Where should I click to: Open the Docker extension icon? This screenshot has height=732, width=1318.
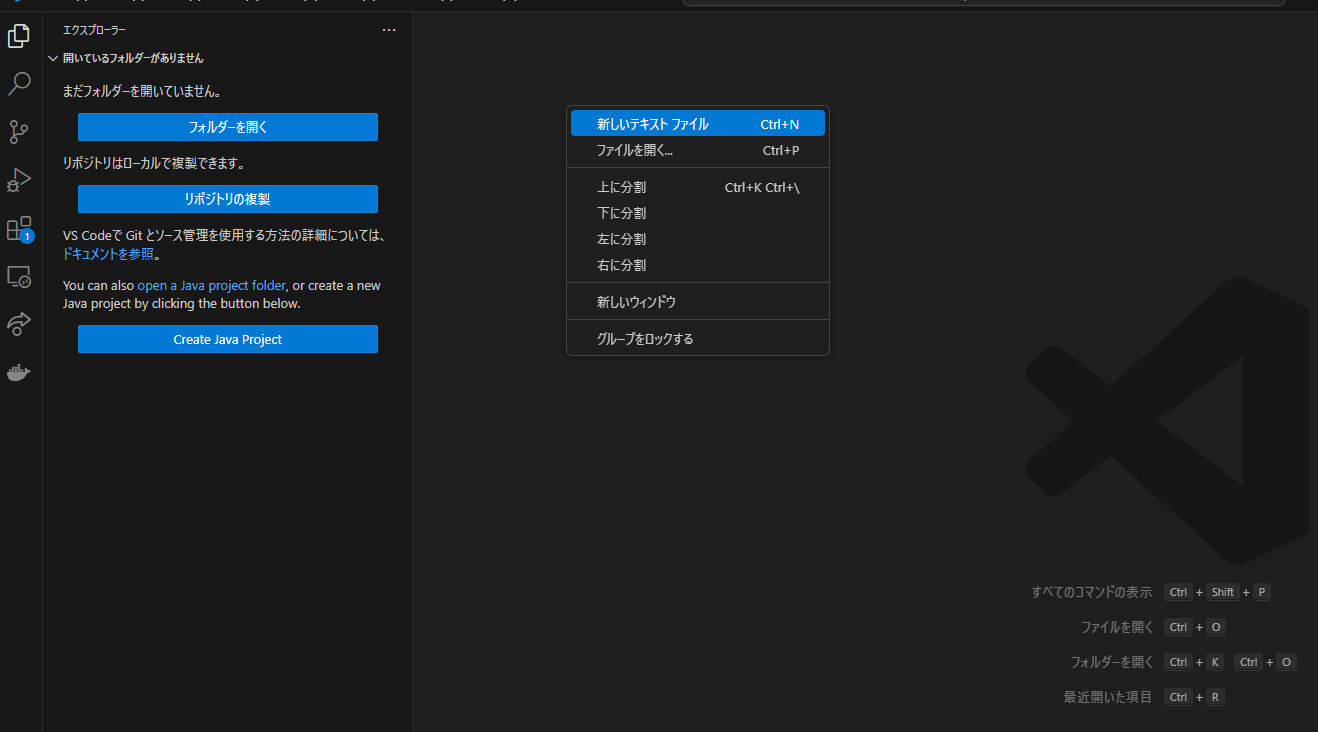click(x=19, y=372)
